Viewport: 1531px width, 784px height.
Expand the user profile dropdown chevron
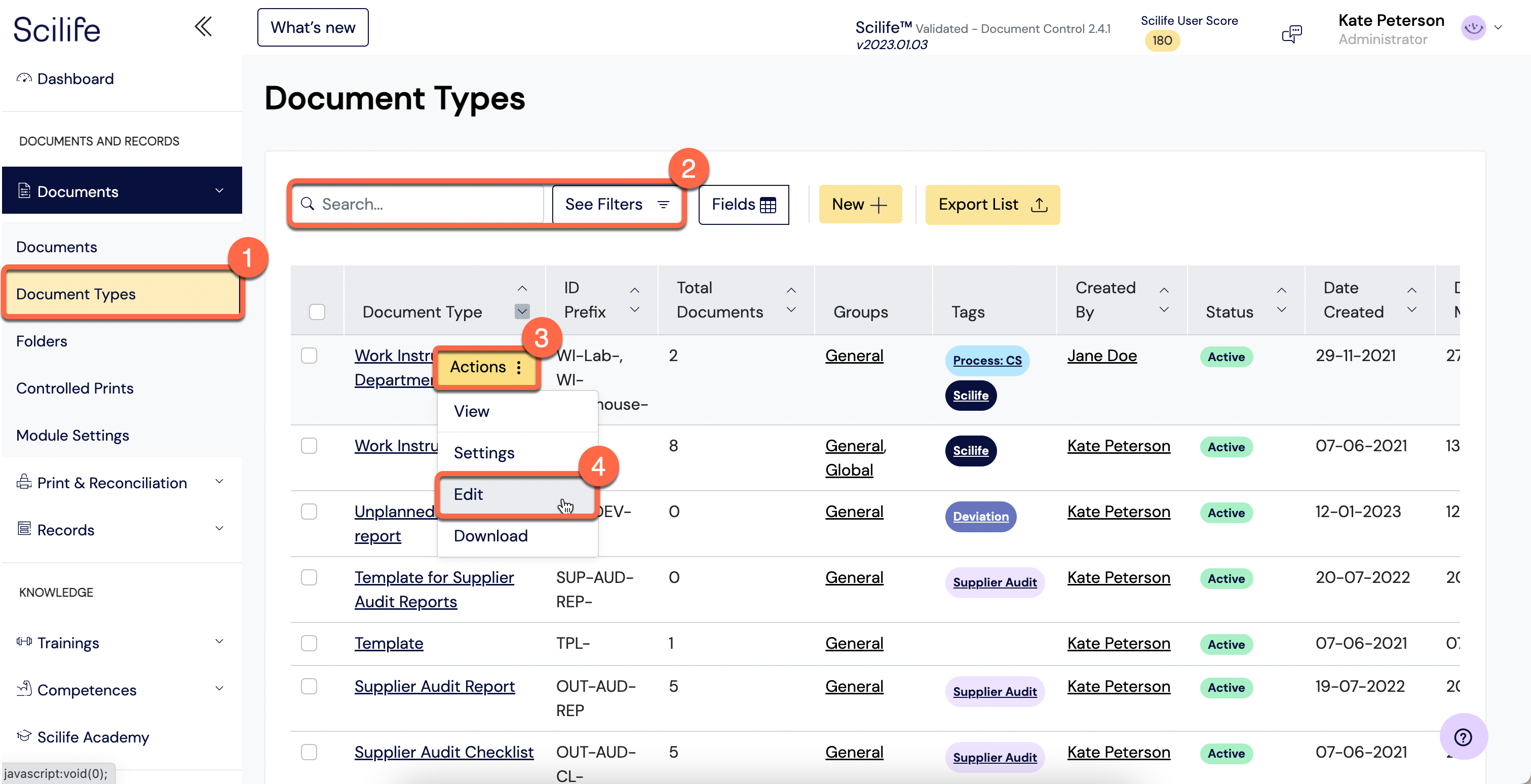pyautogui.click(x=1498, y=28)
